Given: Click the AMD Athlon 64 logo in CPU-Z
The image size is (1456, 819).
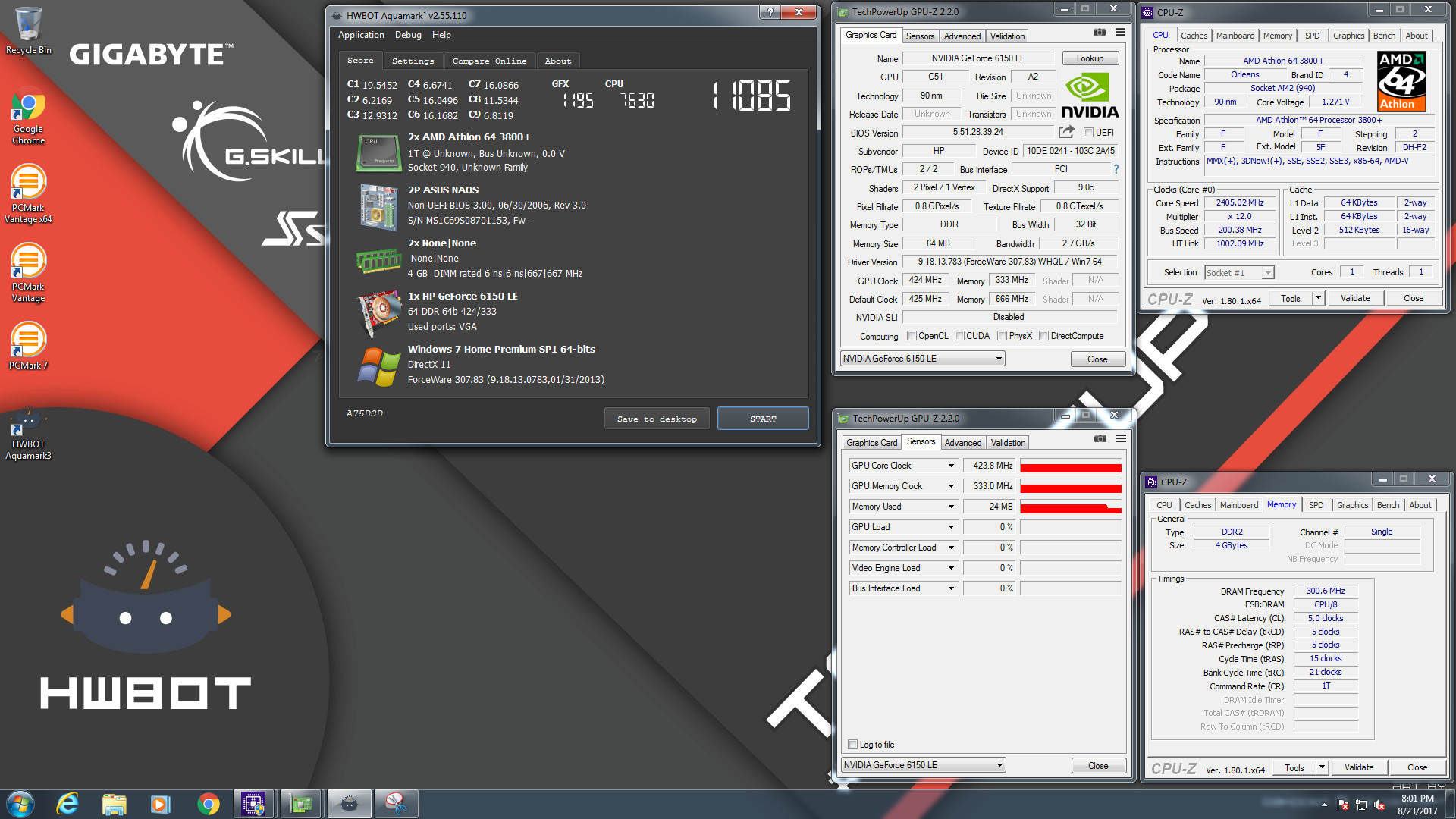Looking at the screenshot, I should [1401, 81].
